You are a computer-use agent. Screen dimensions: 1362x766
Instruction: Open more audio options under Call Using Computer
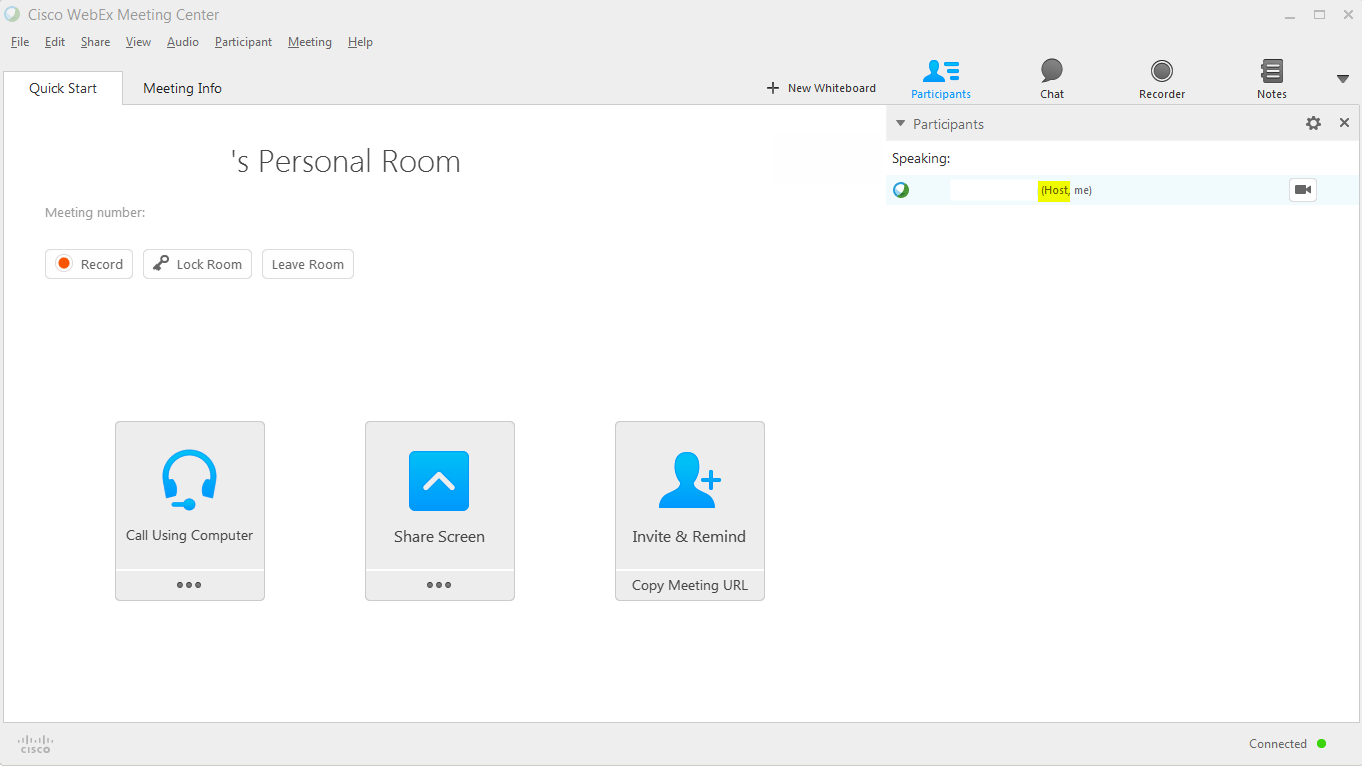[x=189, y=585]
